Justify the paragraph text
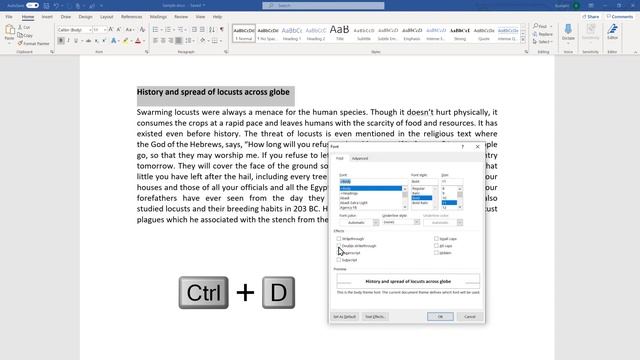Screen dimensions: 640x360 point(178,41)
